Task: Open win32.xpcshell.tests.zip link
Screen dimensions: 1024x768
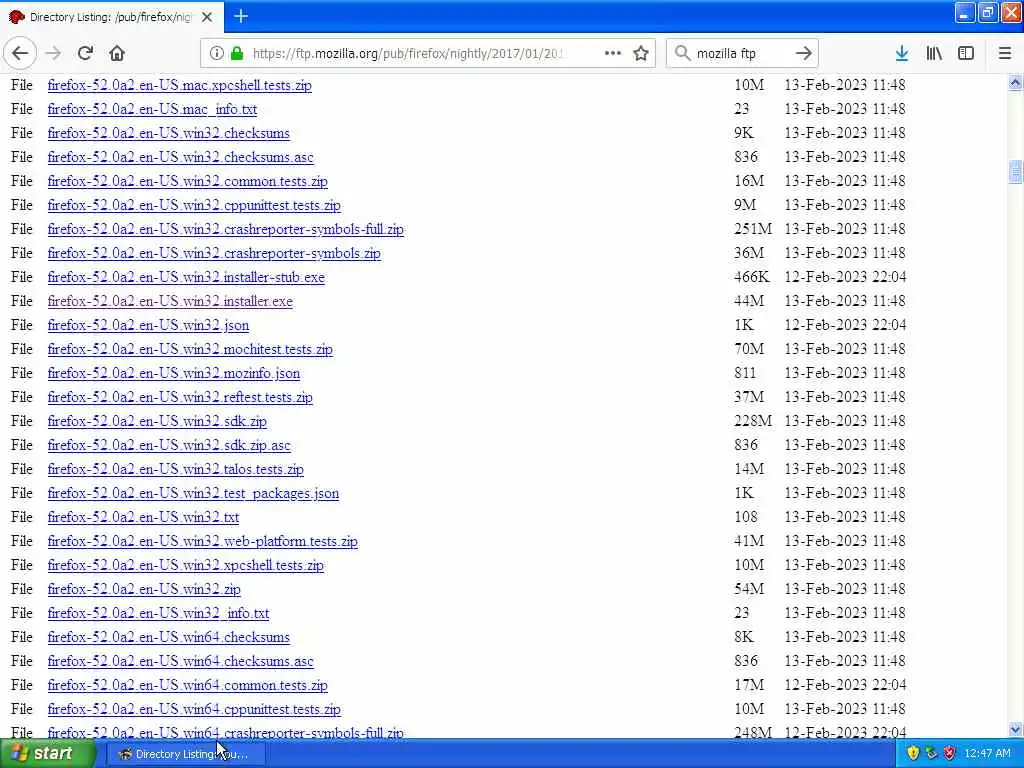Action: [185, 565]
